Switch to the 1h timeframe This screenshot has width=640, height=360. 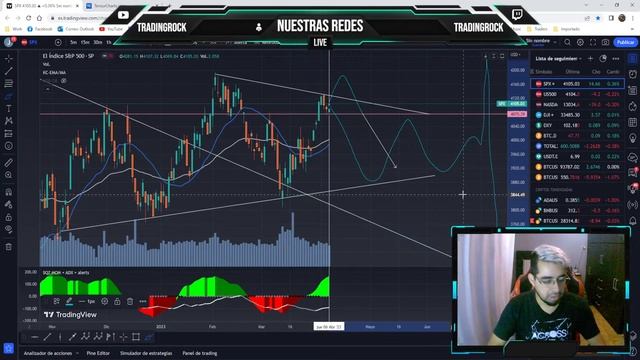coord(109,42)
